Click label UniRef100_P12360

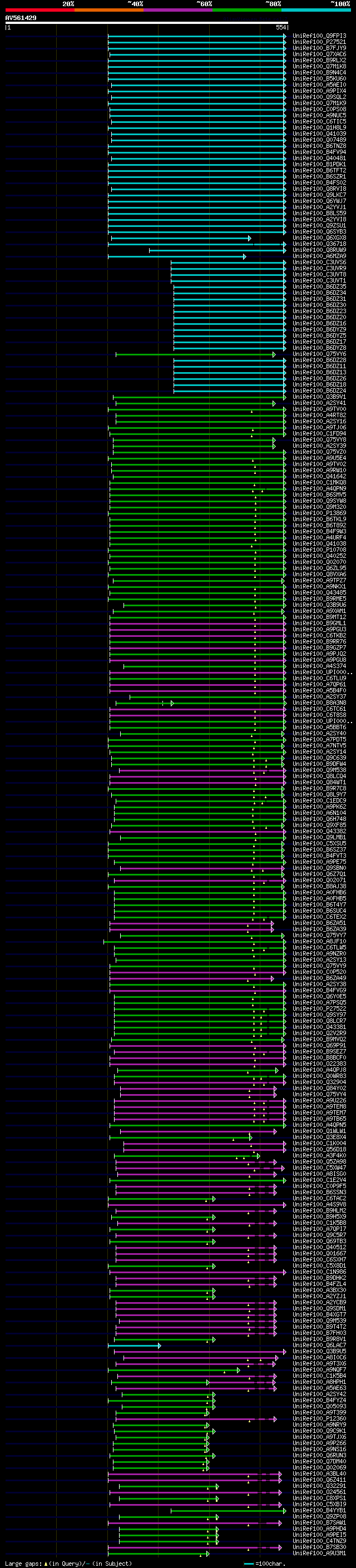coord(319,1418)
